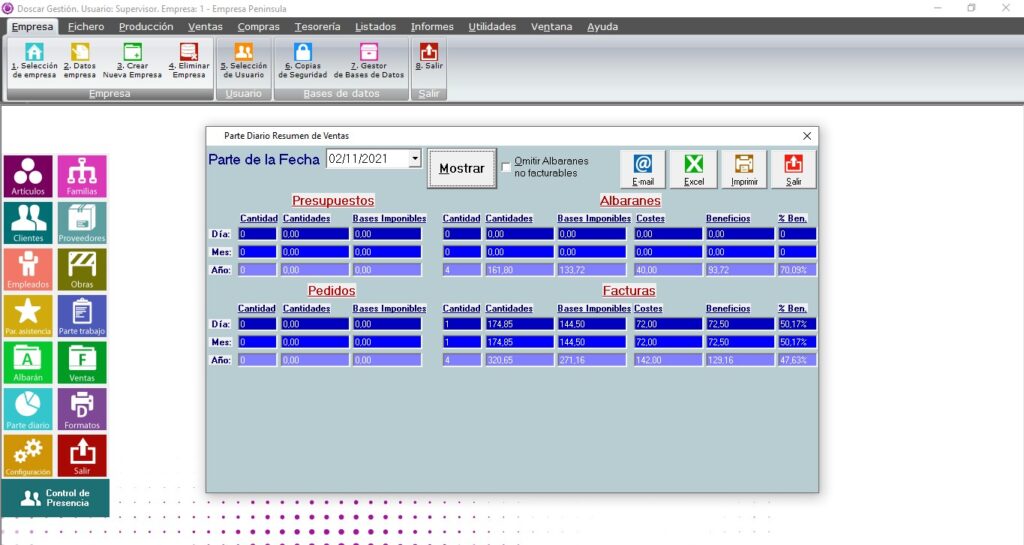
Task: Print the report using Imprimir icon
Action: 743,169
